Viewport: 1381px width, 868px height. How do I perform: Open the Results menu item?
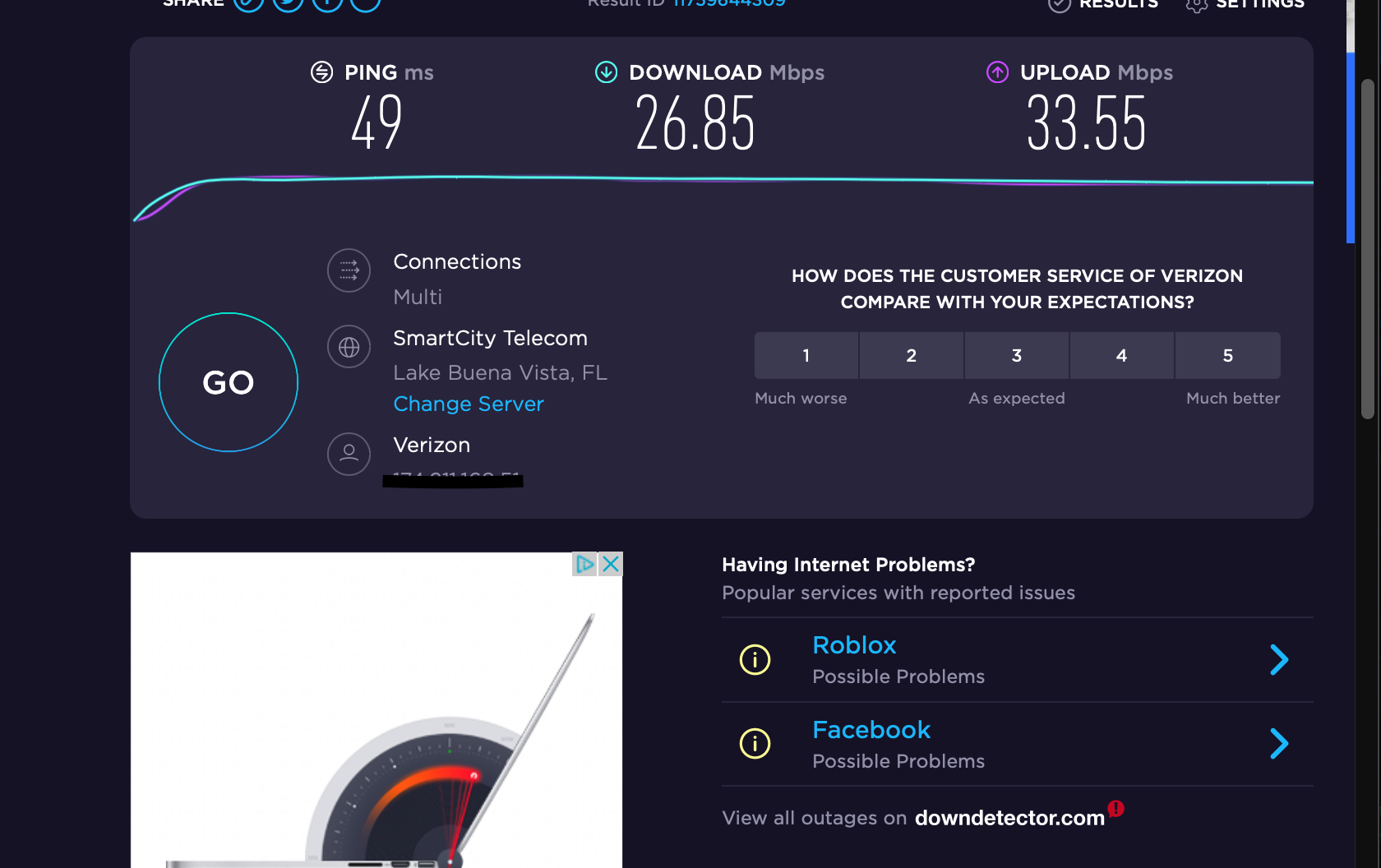tap(1103, 4)
